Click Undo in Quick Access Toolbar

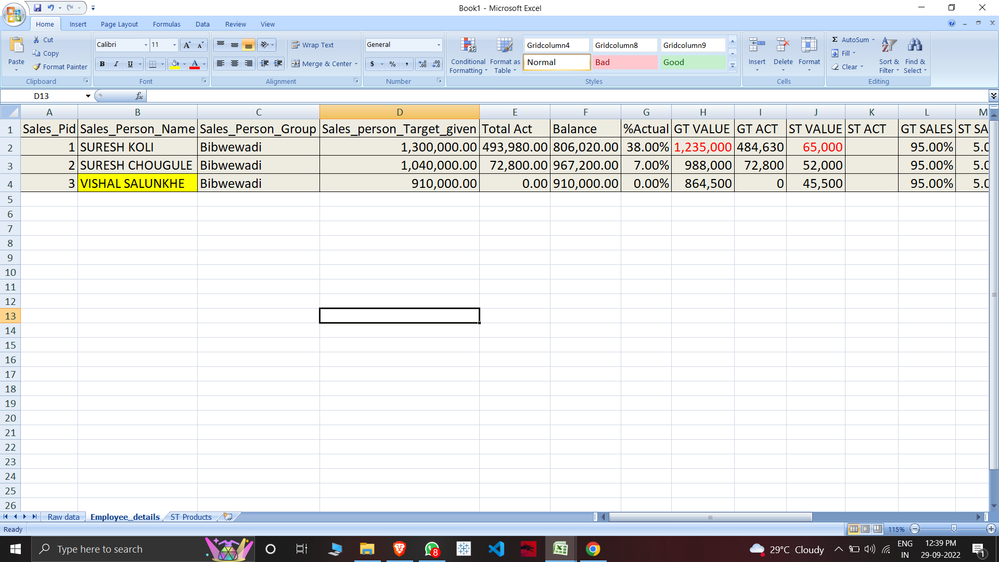click(x=50, y=8)
